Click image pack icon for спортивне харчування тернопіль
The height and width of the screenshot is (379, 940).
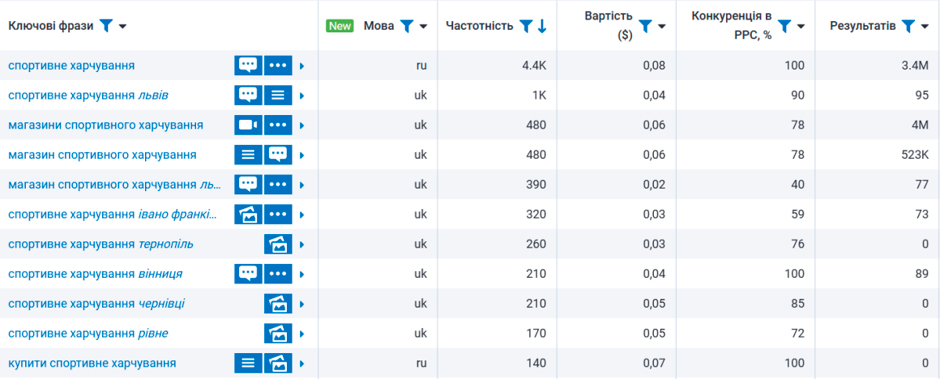[278, 245]
